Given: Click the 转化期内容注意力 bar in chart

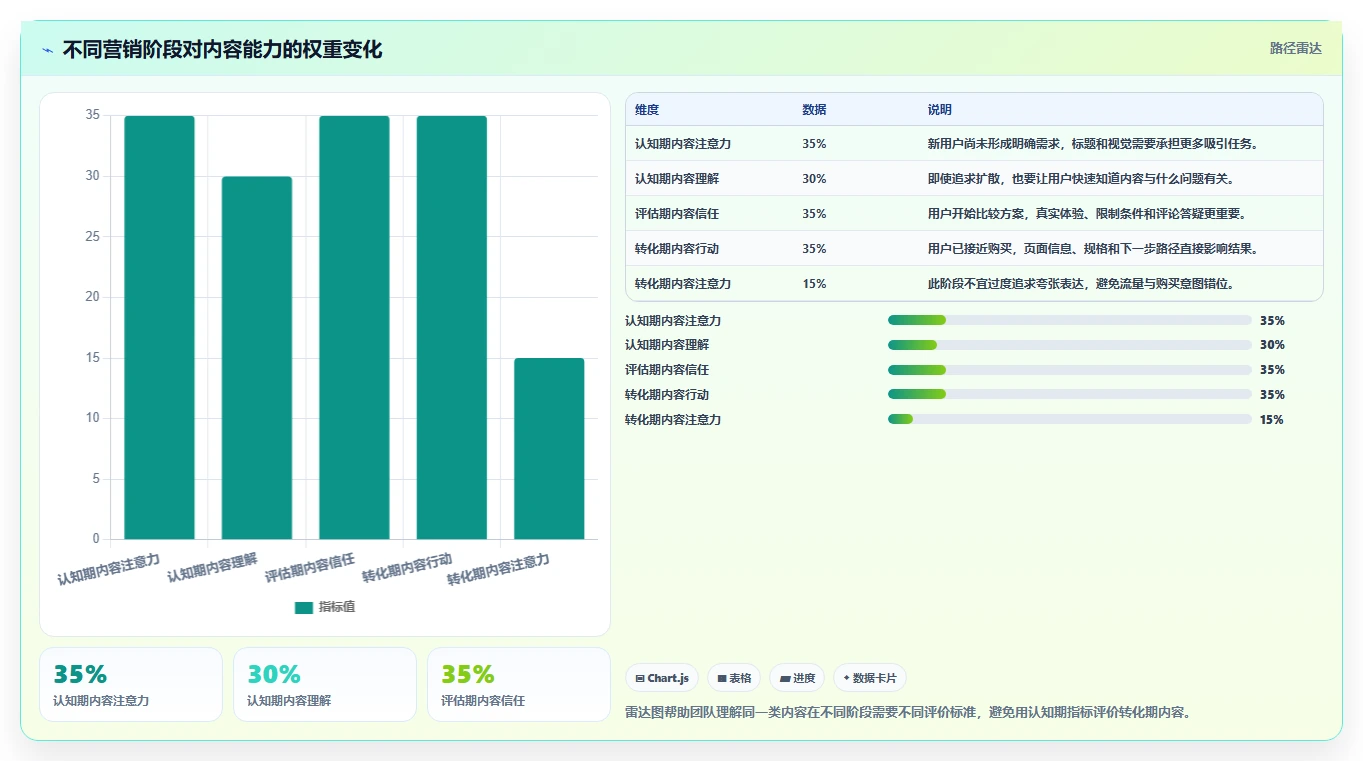Looking at the screenshot, I should (549, 448).
